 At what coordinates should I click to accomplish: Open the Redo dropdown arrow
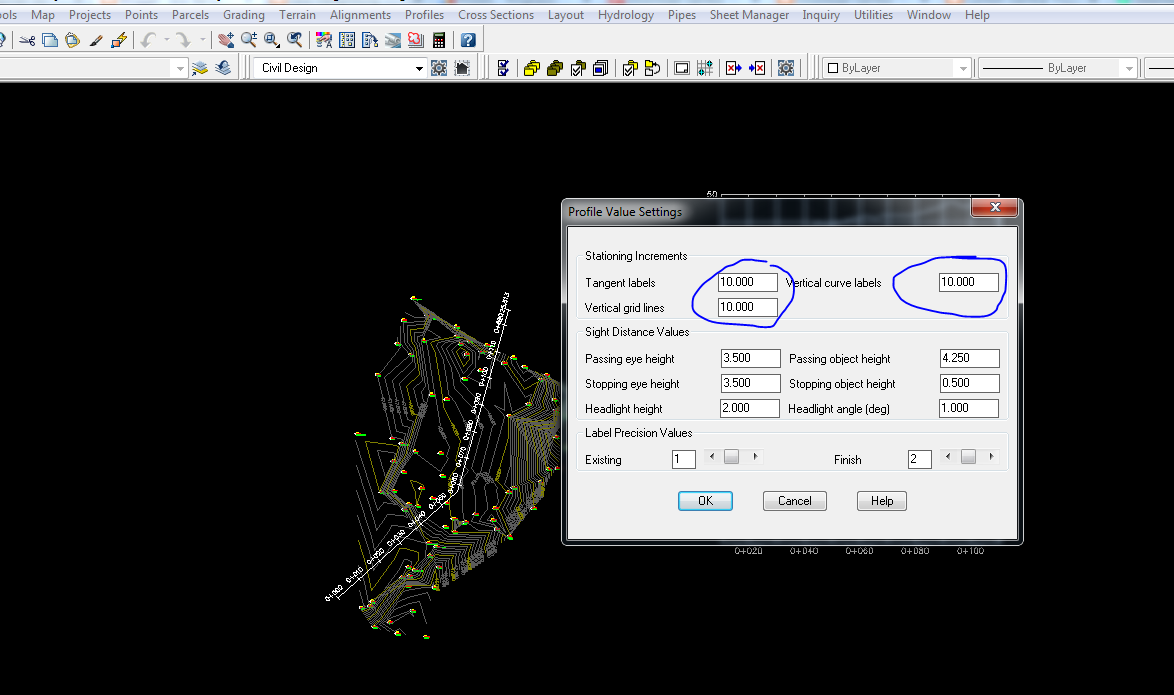pyautogui.click(x=201, y=40)
